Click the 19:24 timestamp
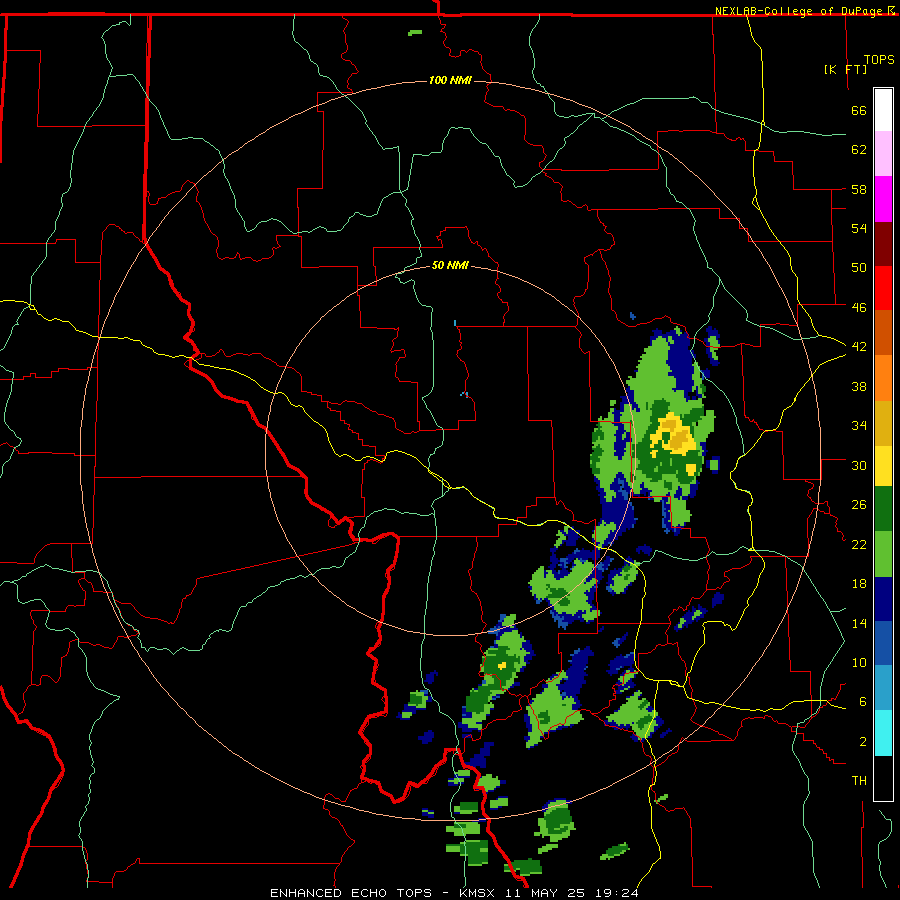Screen dimensions: 900x900 coord(618,893)
